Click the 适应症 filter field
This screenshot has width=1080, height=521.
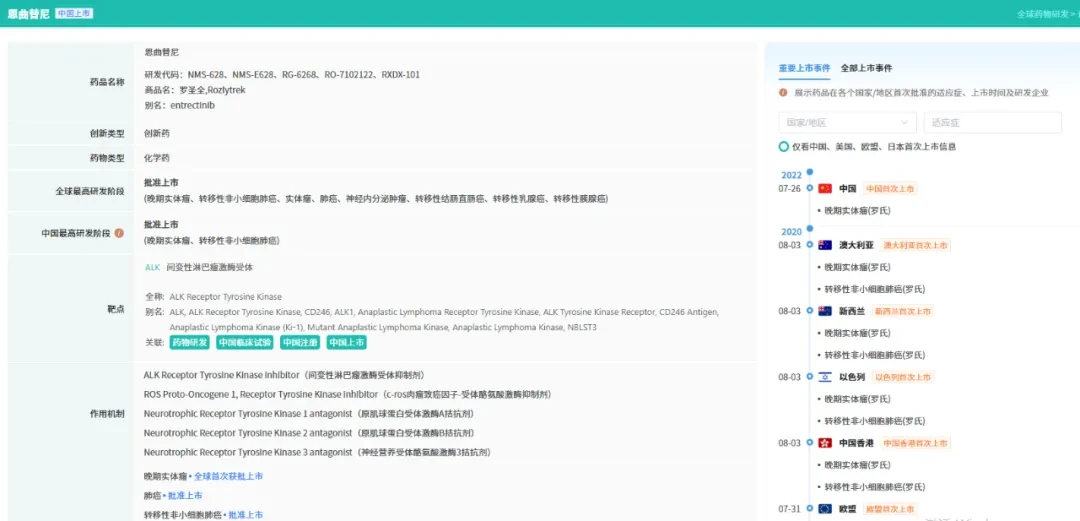(993, 123)
